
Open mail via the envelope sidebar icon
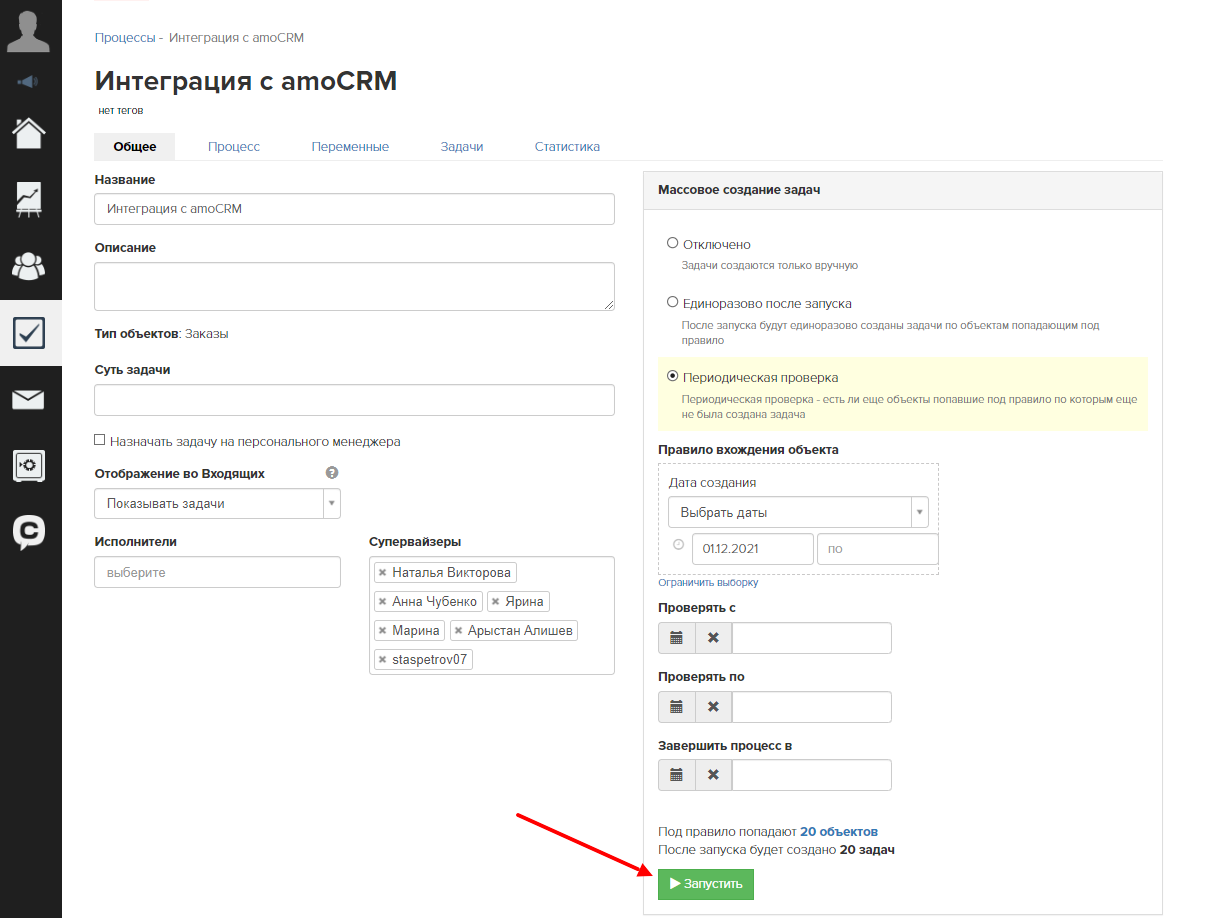29,399
